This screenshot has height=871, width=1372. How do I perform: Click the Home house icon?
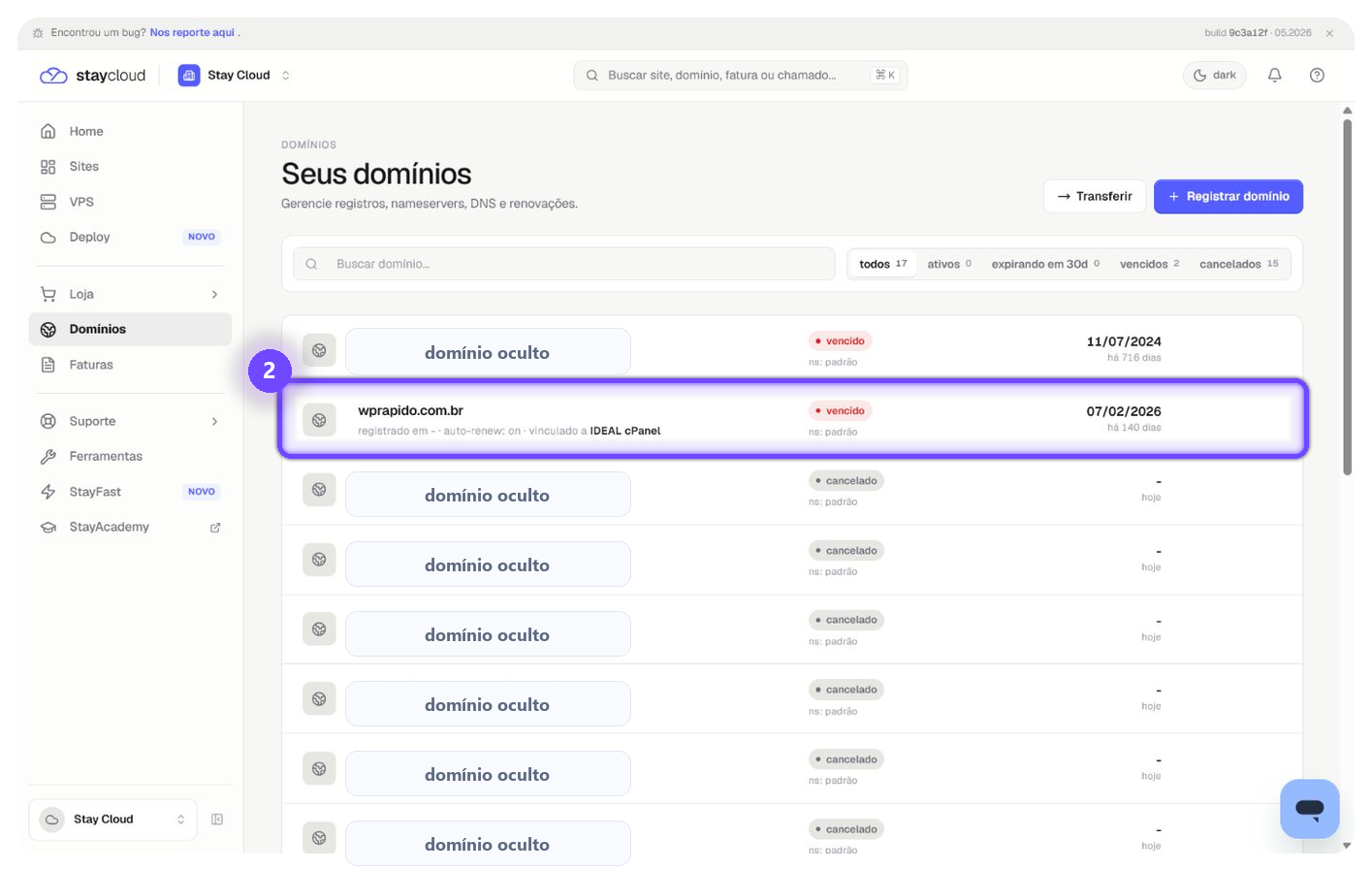(x=48, y=131)
